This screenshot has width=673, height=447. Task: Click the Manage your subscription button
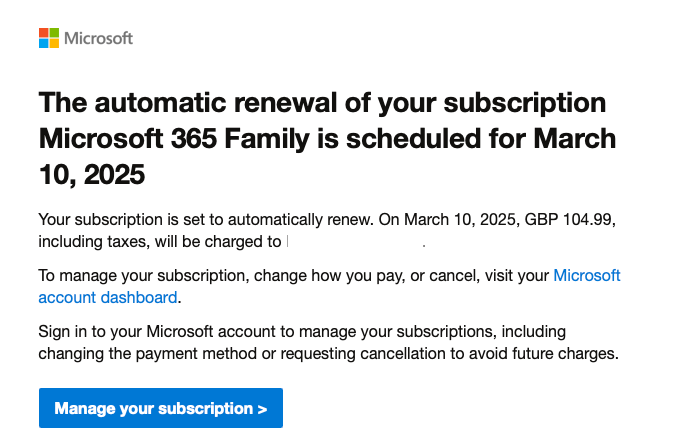161,408
